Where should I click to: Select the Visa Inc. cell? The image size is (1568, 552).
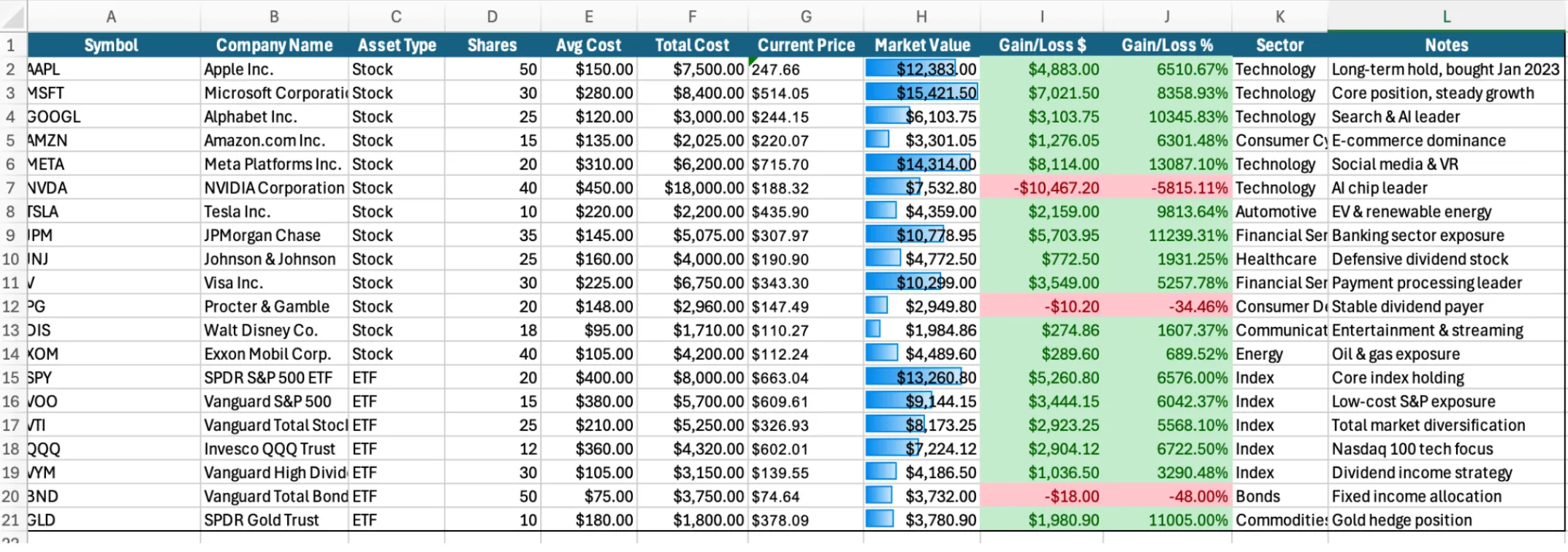click(274, 283)
